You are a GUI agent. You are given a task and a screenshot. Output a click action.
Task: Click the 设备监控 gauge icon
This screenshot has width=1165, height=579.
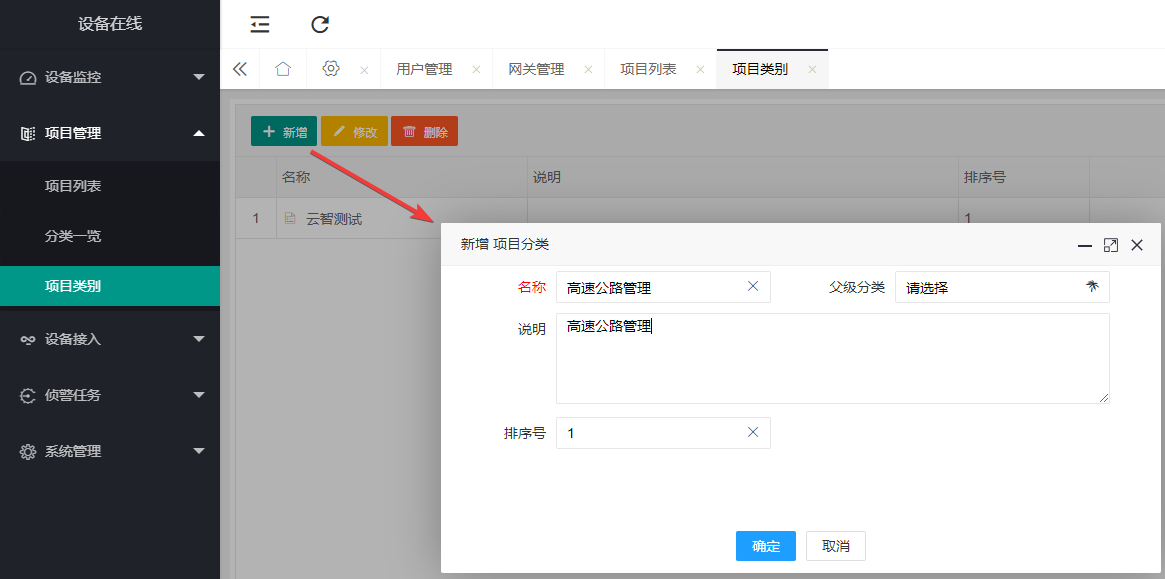27,78
